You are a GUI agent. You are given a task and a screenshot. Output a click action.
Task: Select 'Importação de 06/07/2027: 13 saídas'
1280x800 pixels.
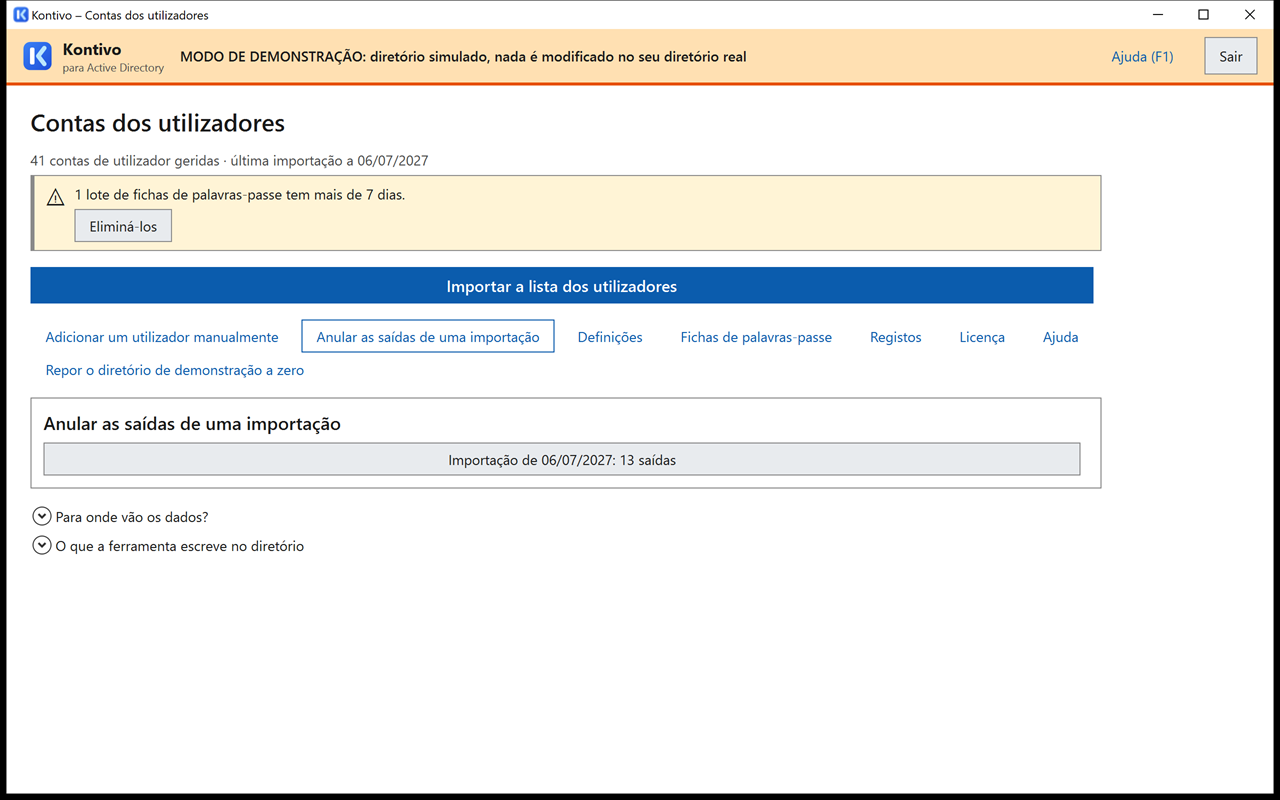562,460
